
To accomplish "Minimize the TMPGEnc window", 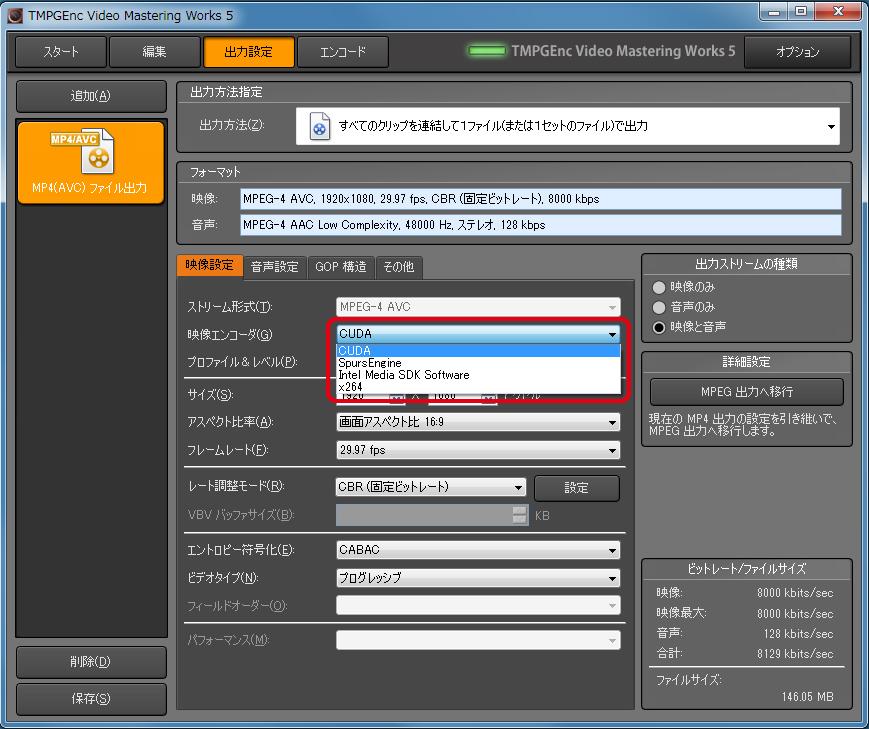I will pos(774,12).
